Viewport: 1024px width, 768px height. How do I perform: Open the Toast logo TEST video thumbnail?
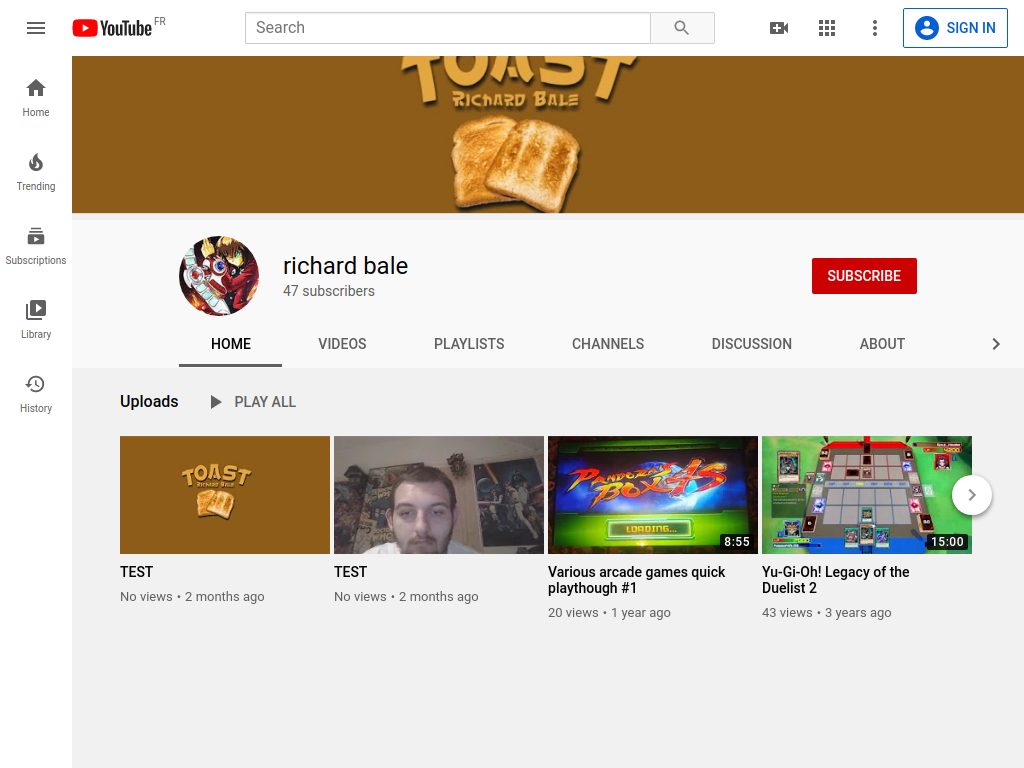tap(225, 495)
